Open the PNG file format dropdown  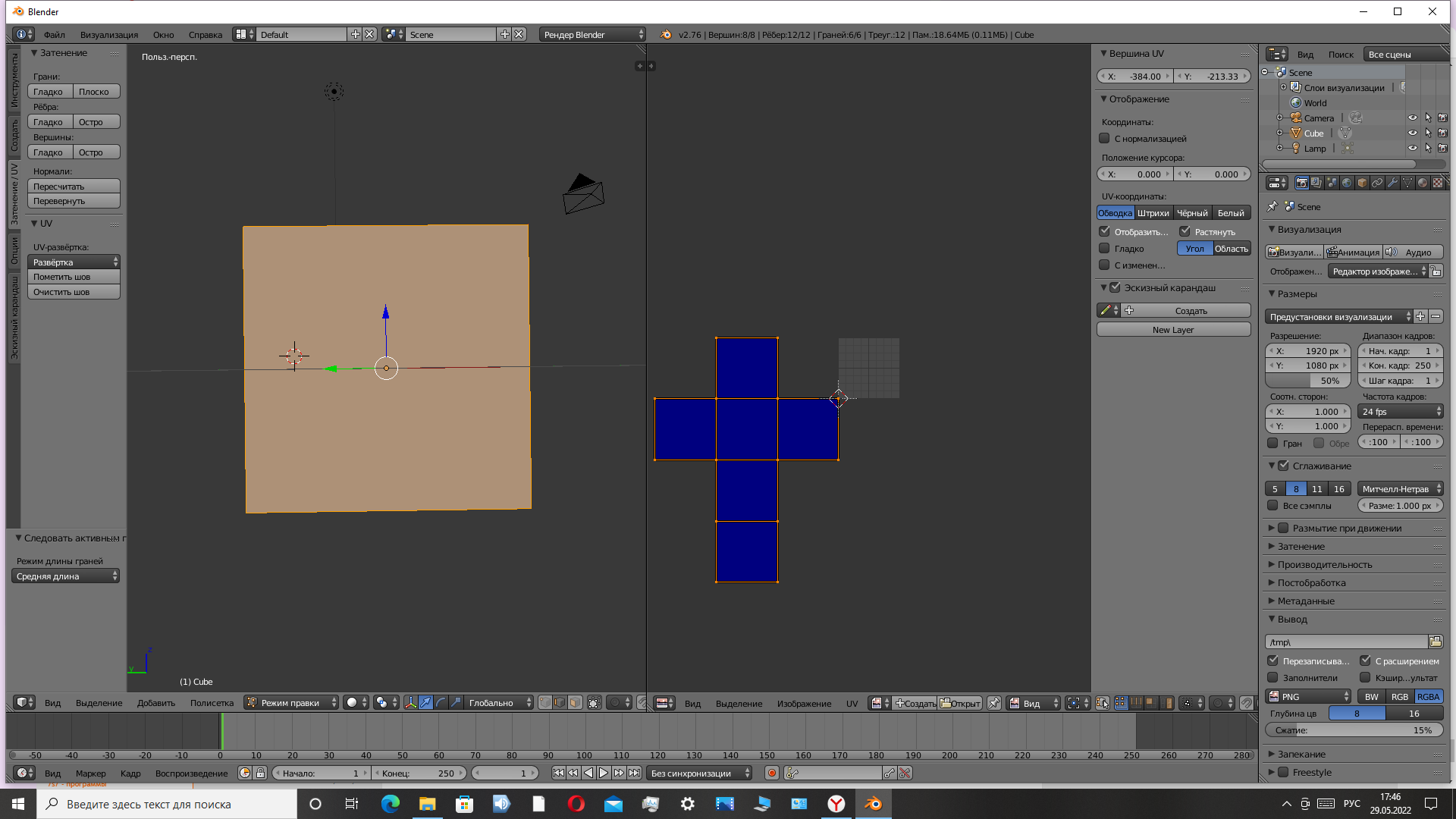click(1309, 697)
